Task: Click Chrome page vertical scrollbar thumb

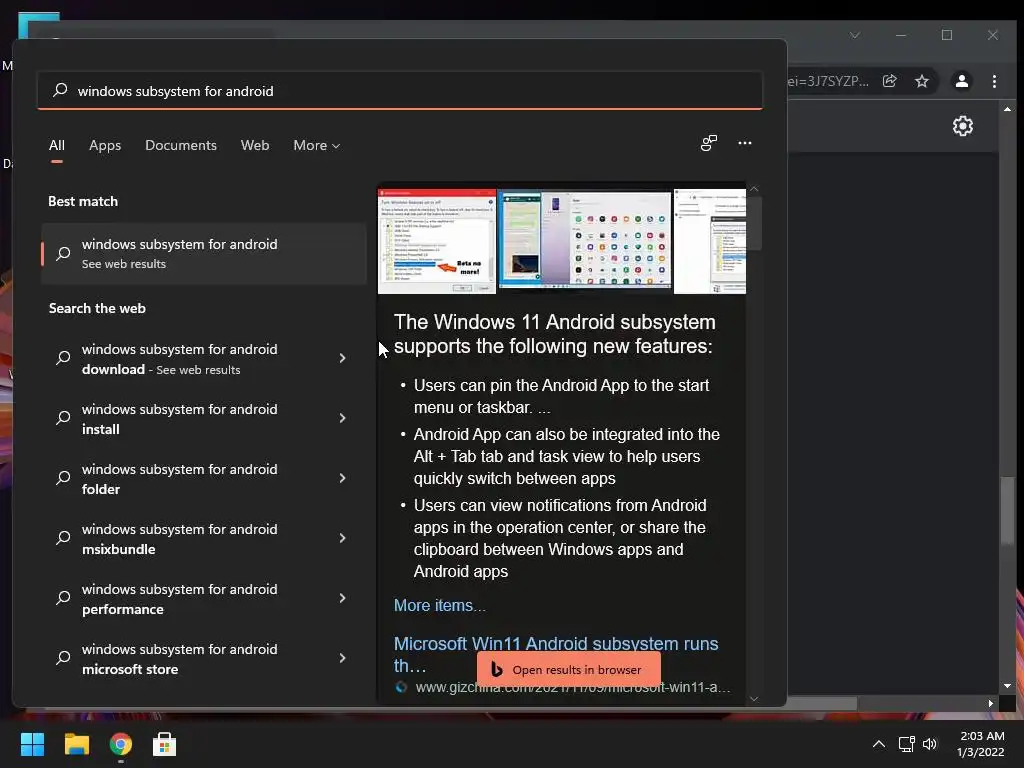Action: (x=1008, y=510)
